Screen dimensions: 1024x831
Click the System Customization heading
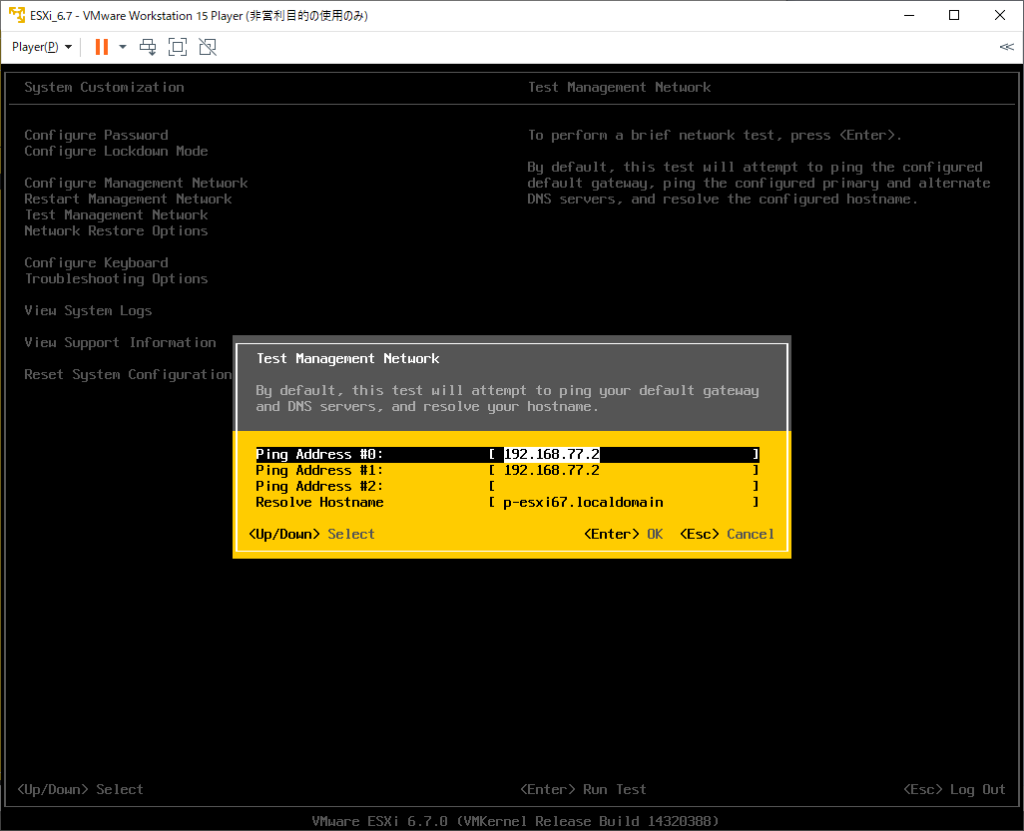104,88
